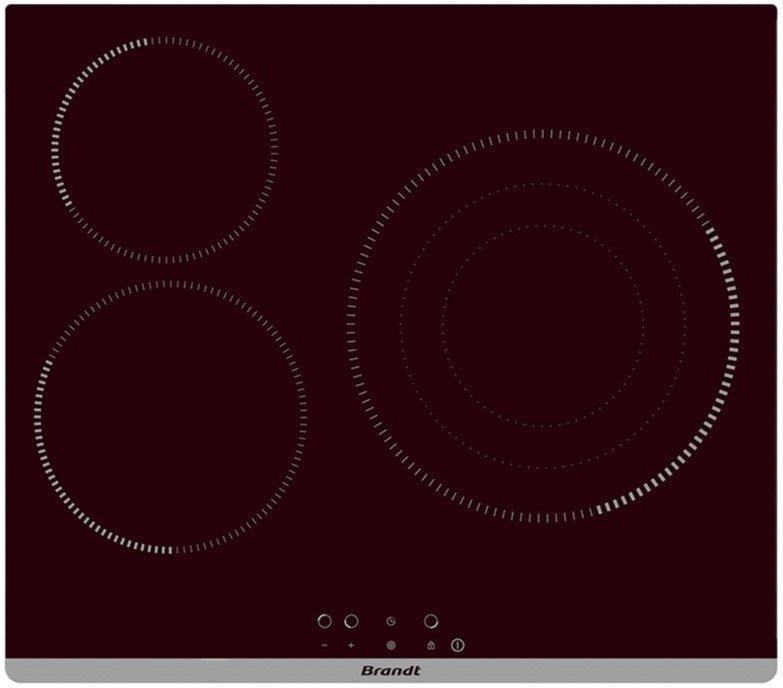This screenshot has width=783, height=688.
Task: Tap the small round icon below the timer
Action: tap(391, 646)
